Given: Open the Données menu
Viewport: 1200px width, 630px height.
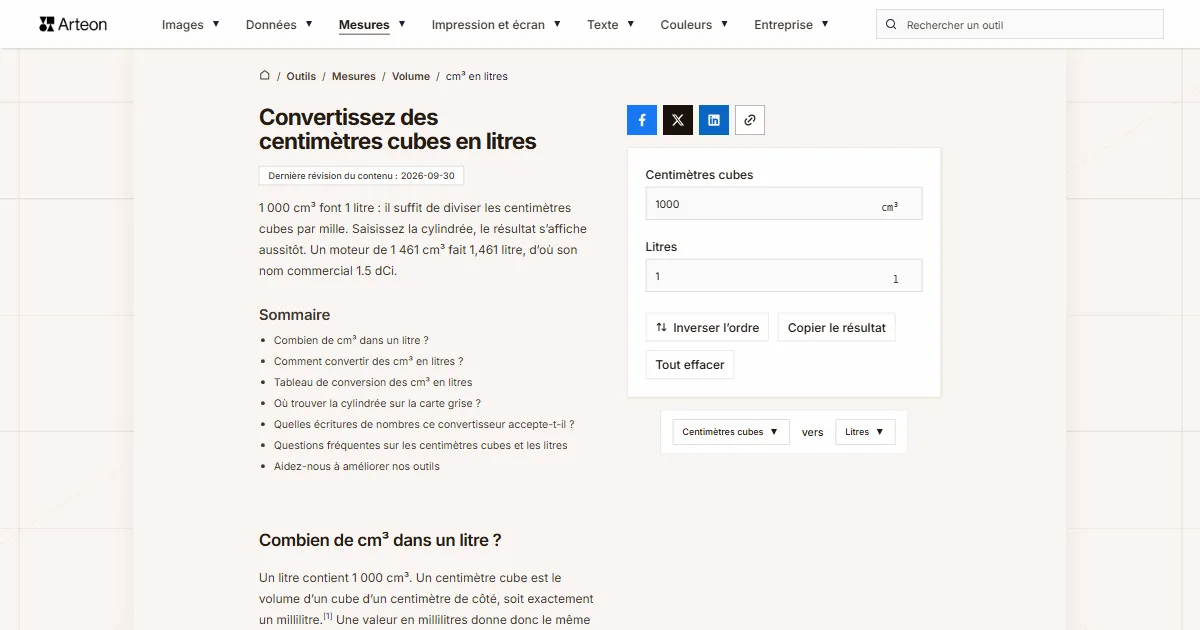Looking at the screenshot, I should point(279,25).
